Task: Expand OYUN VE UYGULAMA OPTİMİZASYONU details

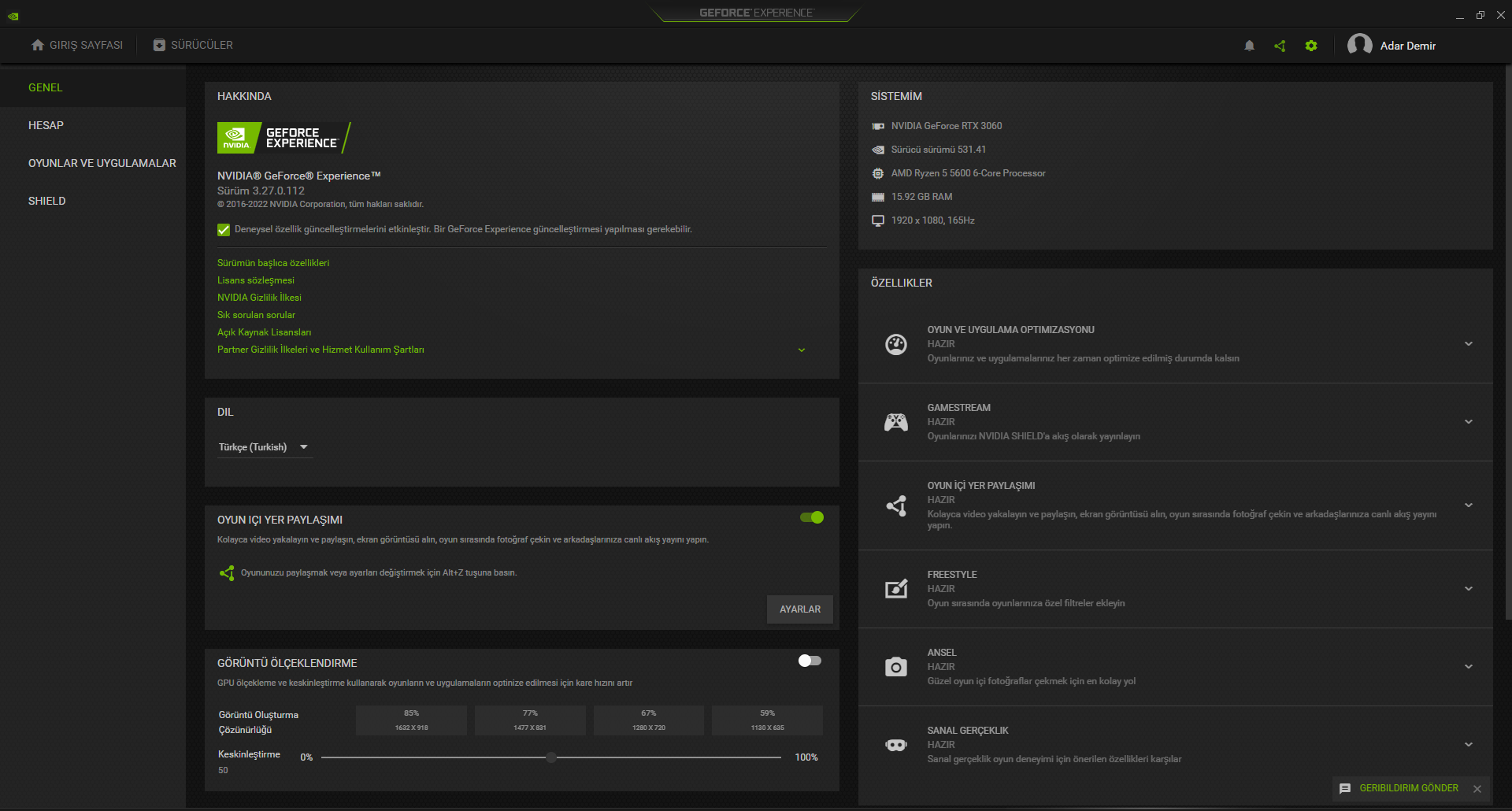Action: [1469, 344]
